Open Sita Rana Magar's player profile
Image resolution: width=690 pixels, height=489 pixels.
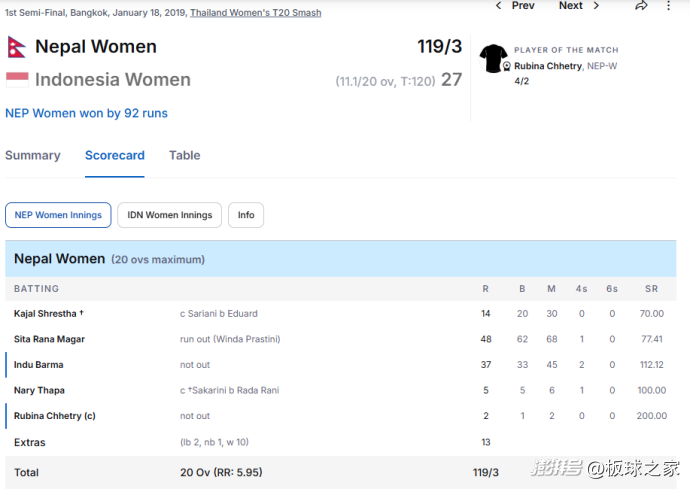pos(49,339)
